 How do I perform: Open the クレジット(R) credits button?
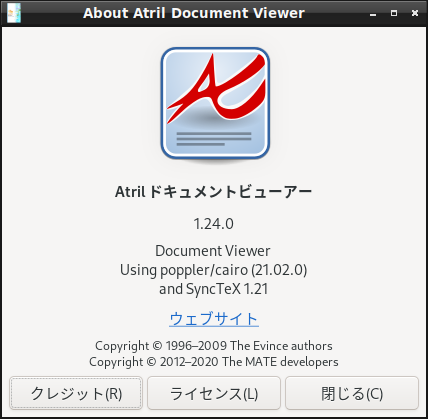[x=76, y=393]
